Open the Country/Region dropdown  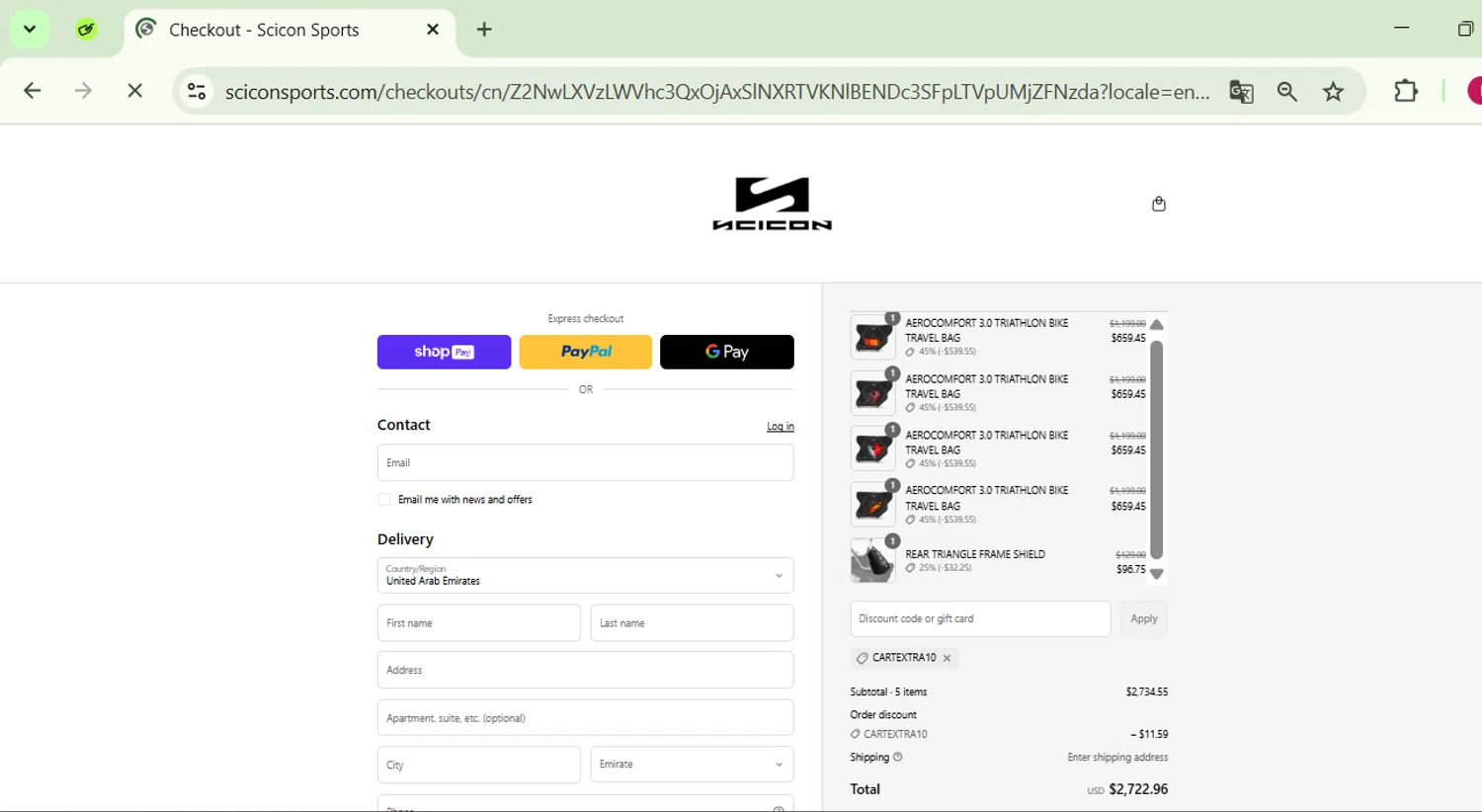click(586, 576)
